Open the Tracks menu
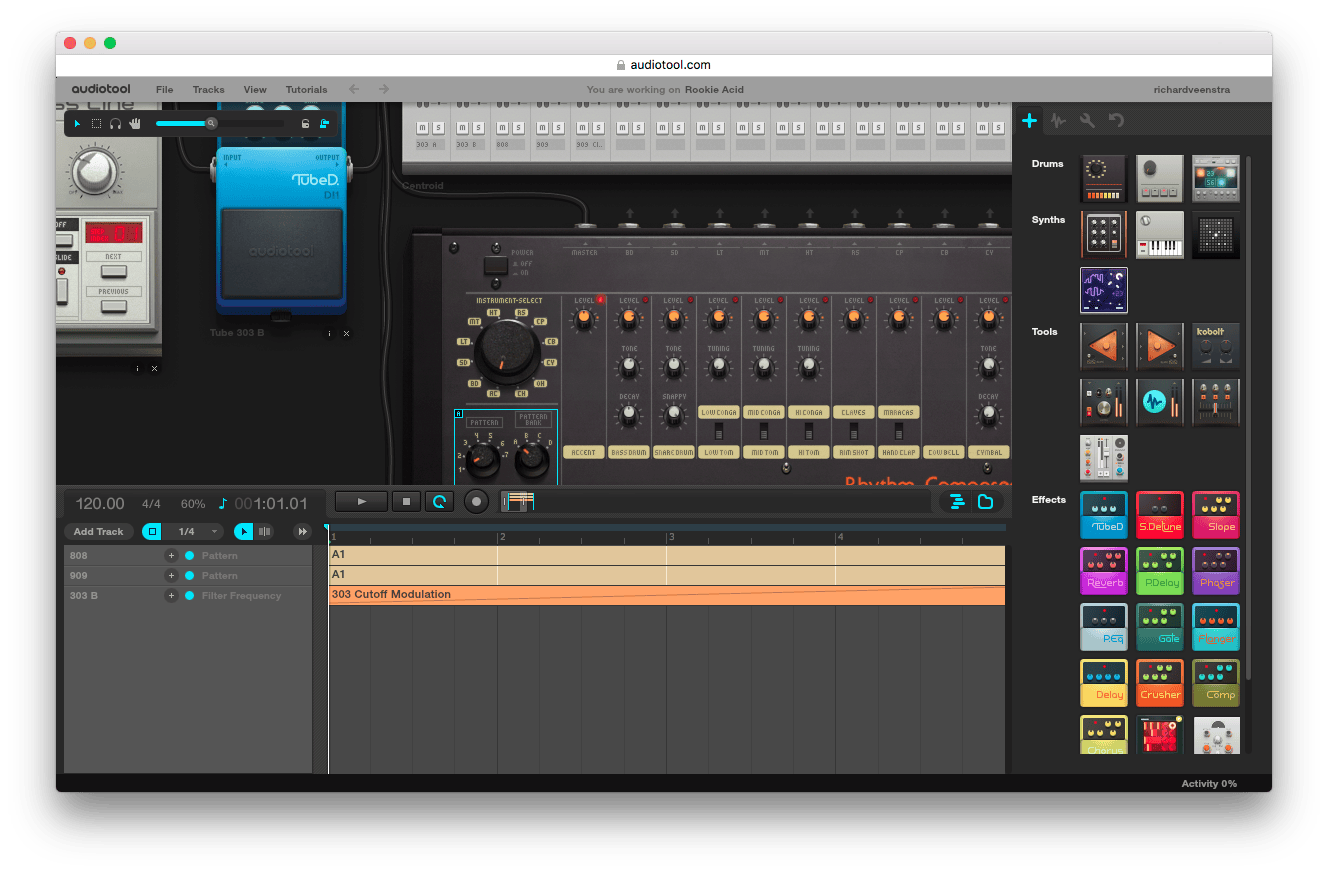Screen dimensions: 1328x872 click(x=208, y=89)
